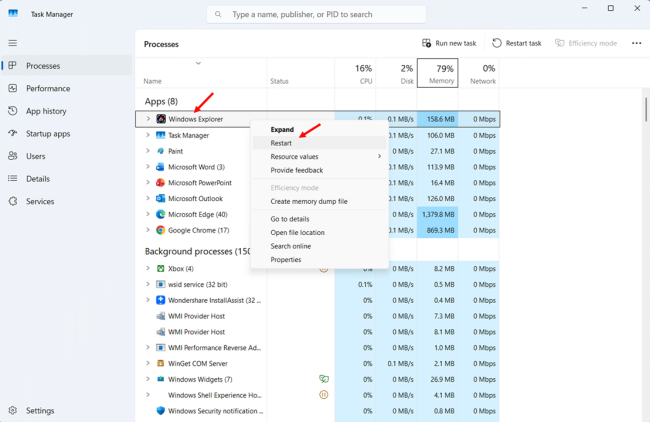Click the suspended status icon for Windows Shell Experience
Viewport: 650px width, 422px height.
tap(324, 395)
